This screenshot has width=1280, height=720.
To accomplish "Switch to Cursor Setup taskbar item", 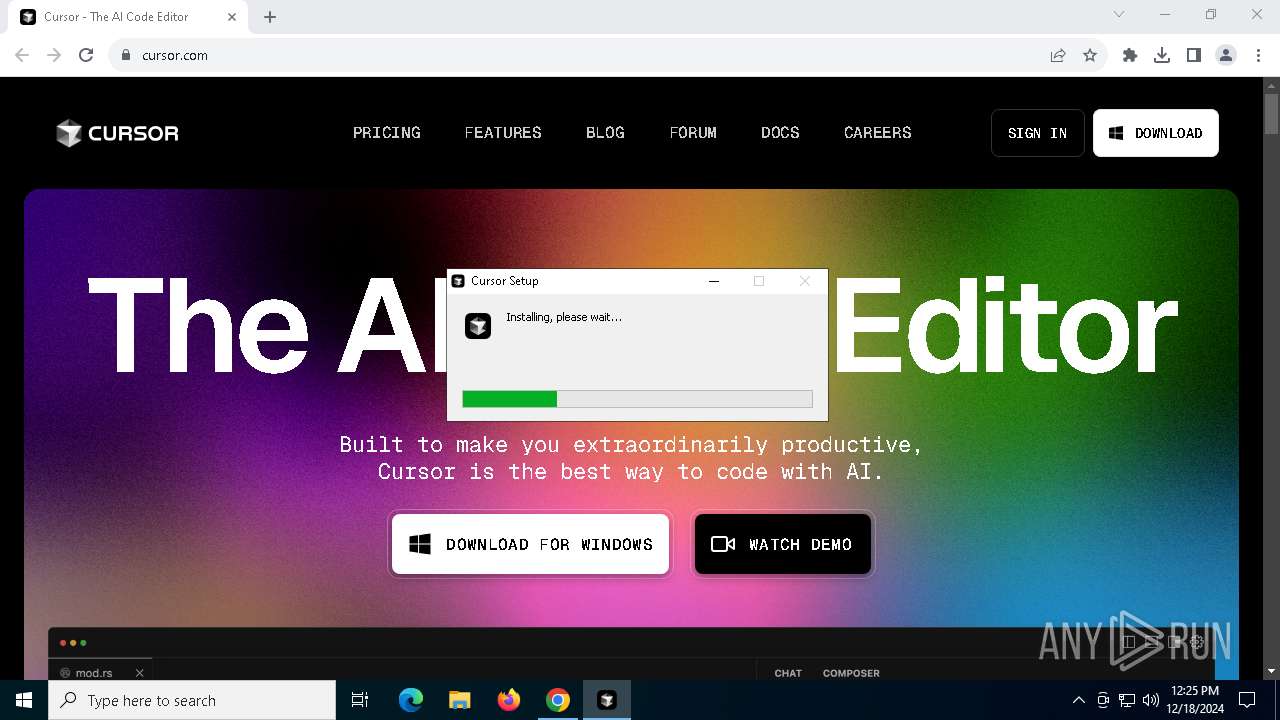I will [x=607, y=700].
